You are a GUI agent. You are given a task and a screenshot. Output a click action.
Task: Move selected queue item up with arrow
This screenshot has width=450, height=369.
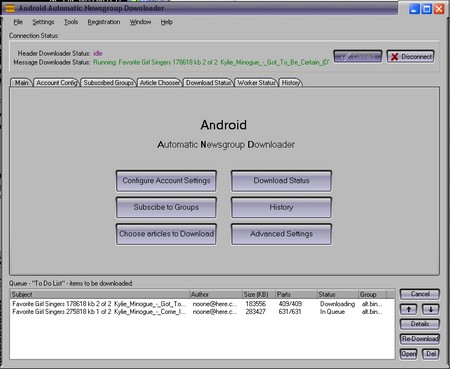(409, 309)
